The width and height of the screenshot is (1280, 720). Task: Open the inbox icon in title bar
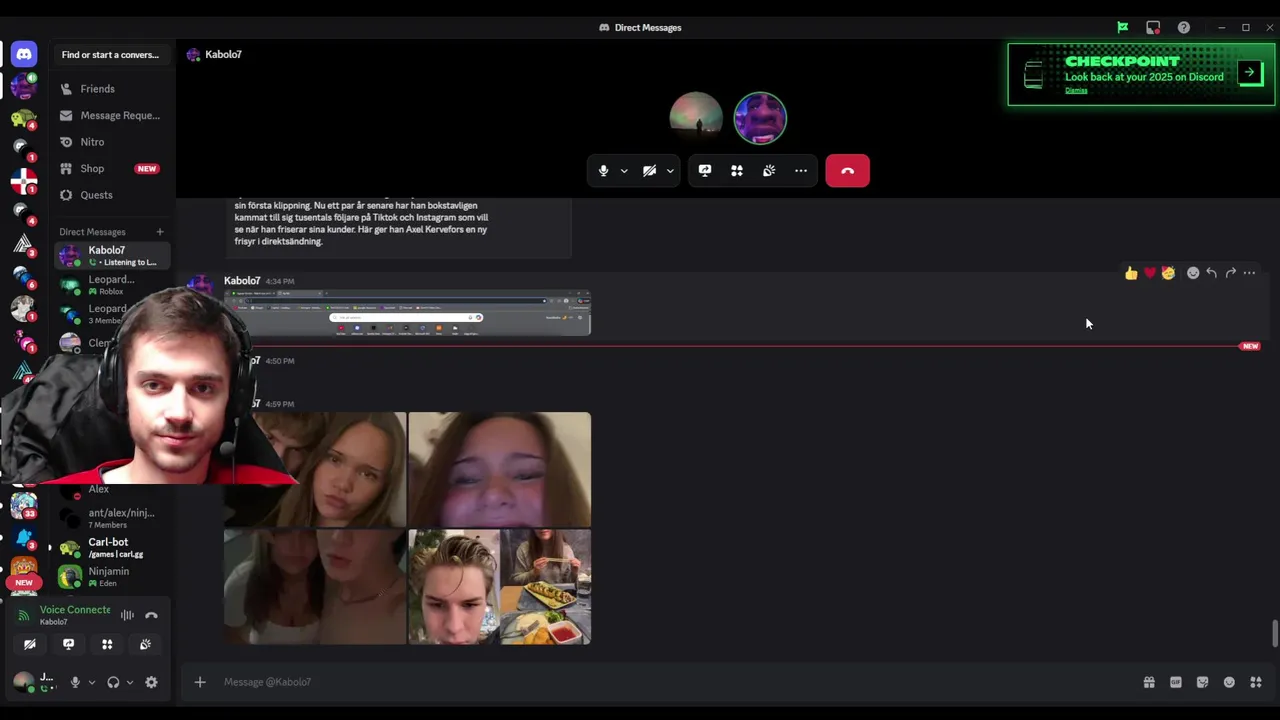(x=1153, y=27)
